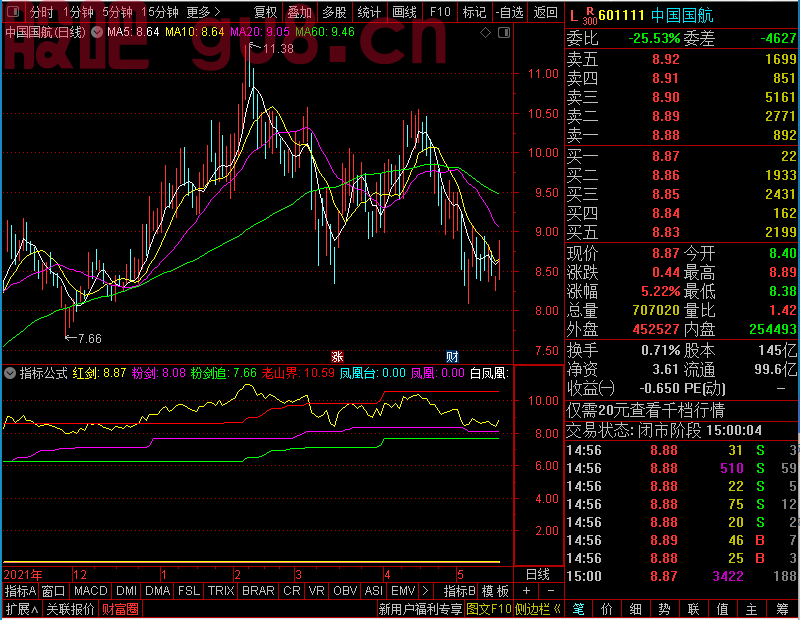Switch indicator to FSL
Viewport: 800px width, 620px height.
189,591
